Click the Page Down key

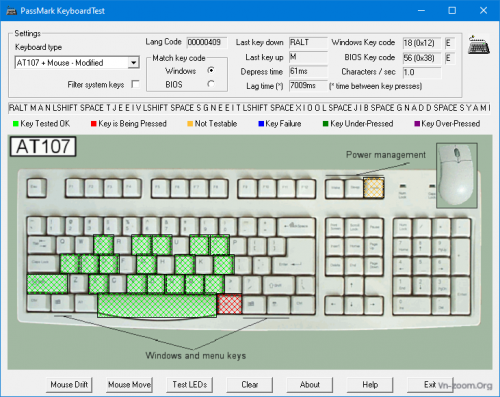pyautogui.click(x=374, y=265)
